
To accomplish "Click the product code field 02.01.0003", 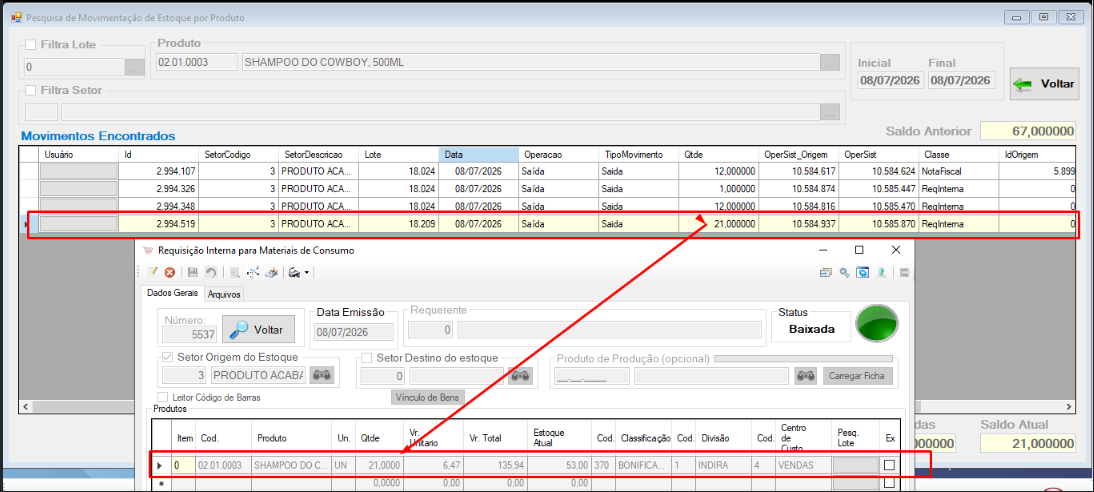I will pyautogui.click(x=197, y=63).
